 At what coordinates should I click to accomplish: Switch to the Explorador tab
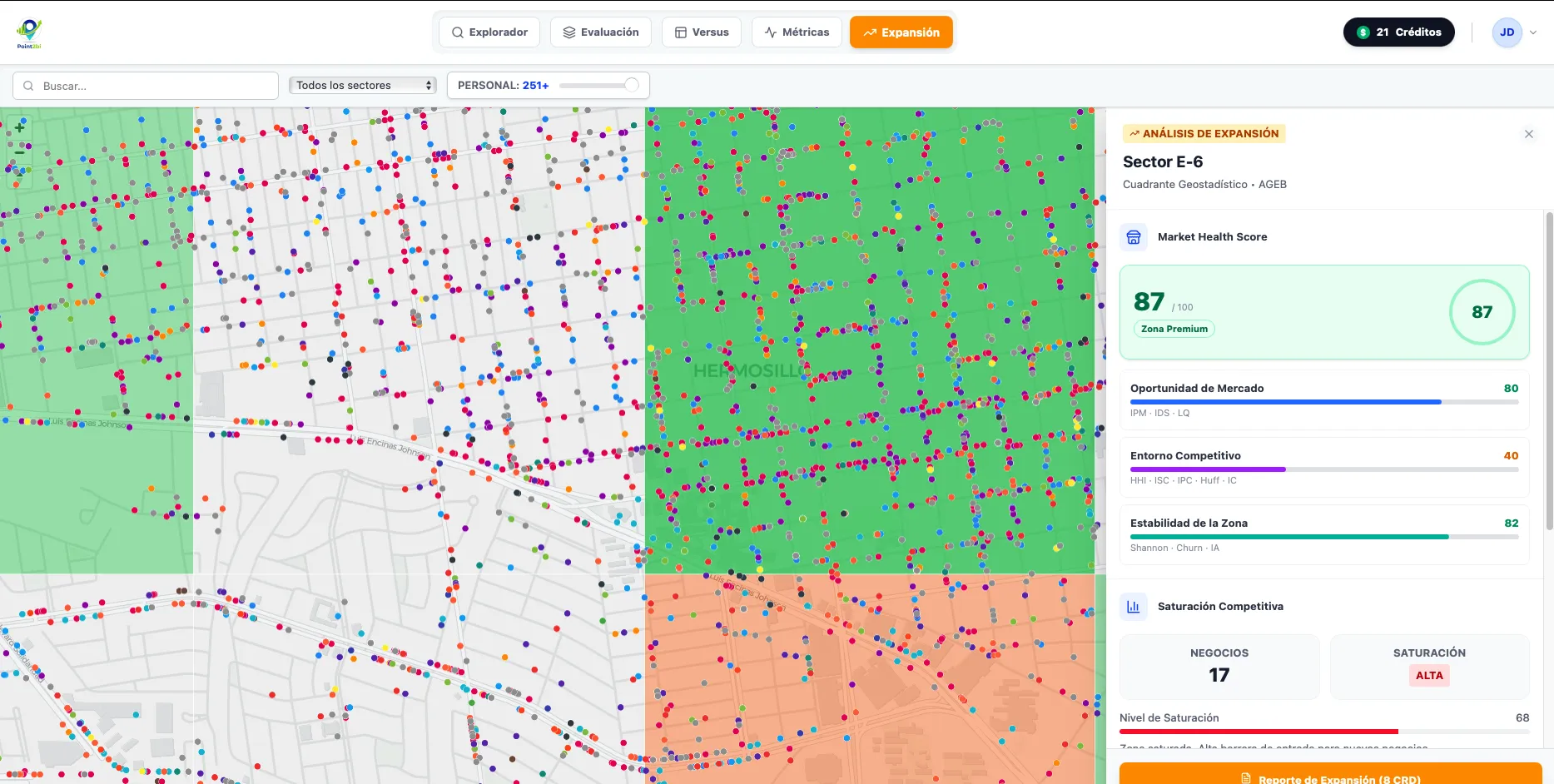click(x=489, y=32)
